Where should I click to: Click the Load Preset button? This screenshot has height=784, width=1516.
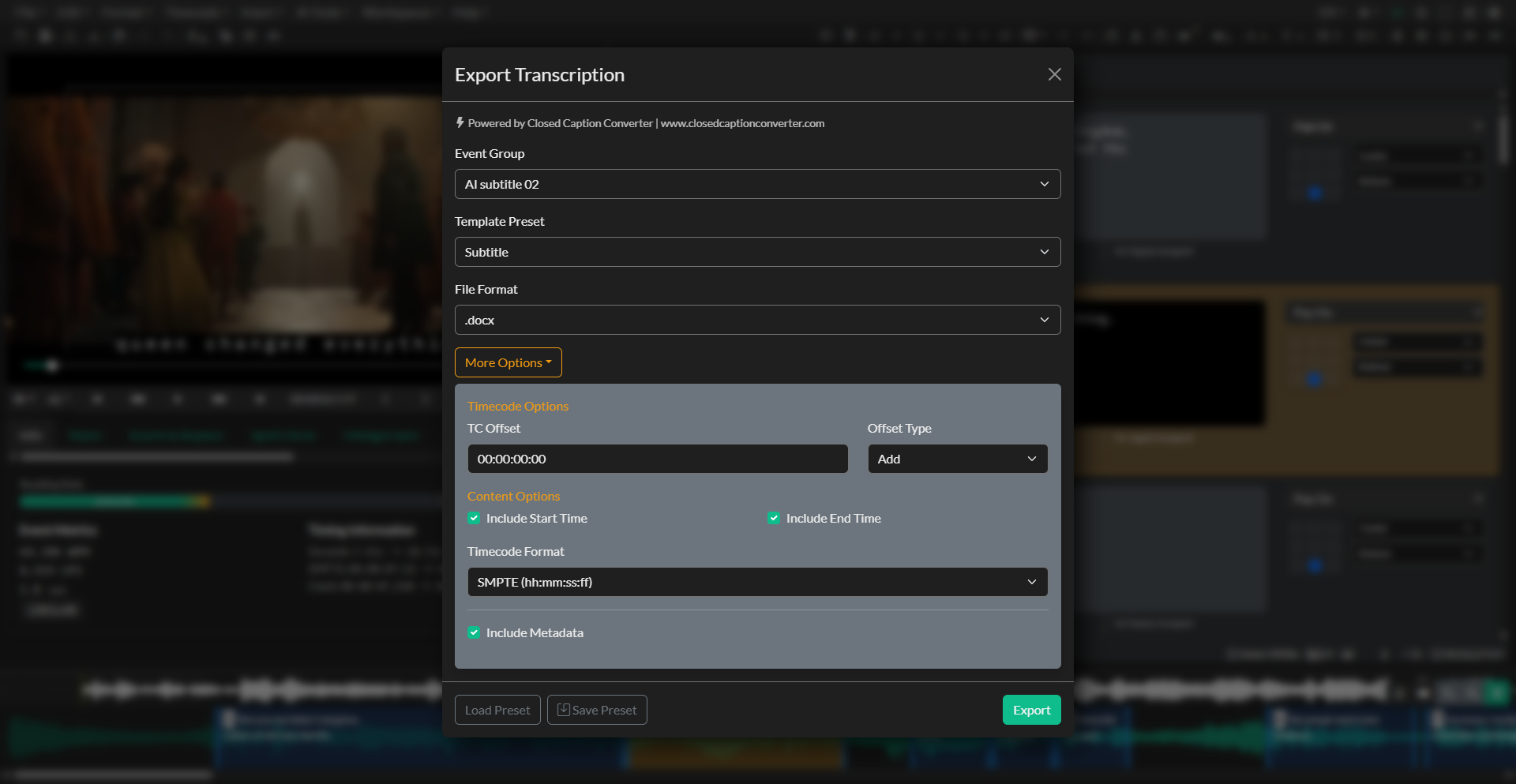point(497,709)
